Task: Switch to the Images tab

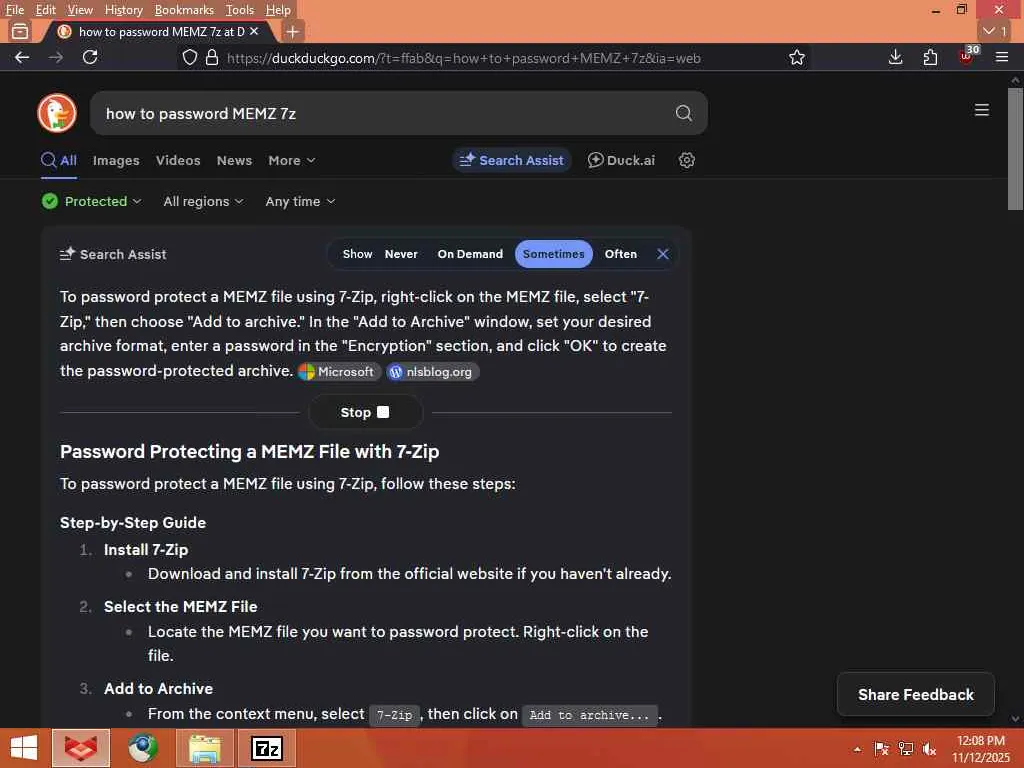Action: [x=116, y=160]
